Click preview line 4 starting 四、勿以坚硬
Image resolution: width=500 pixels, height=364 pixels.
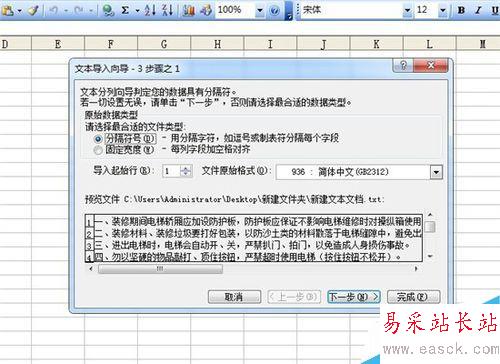tap(247, 256)
